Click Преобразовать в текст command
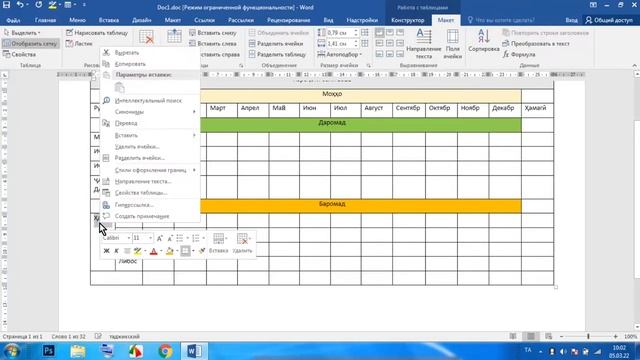640x360 pixels. [x=536, y=43]
